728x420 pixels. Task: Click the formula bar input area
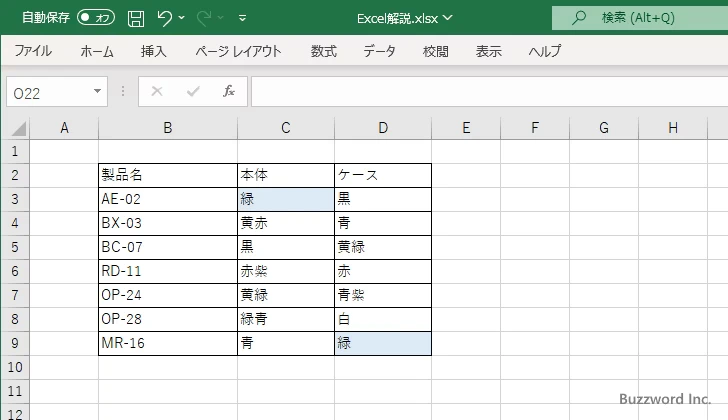pyautogui.click(x=489, y=92)
